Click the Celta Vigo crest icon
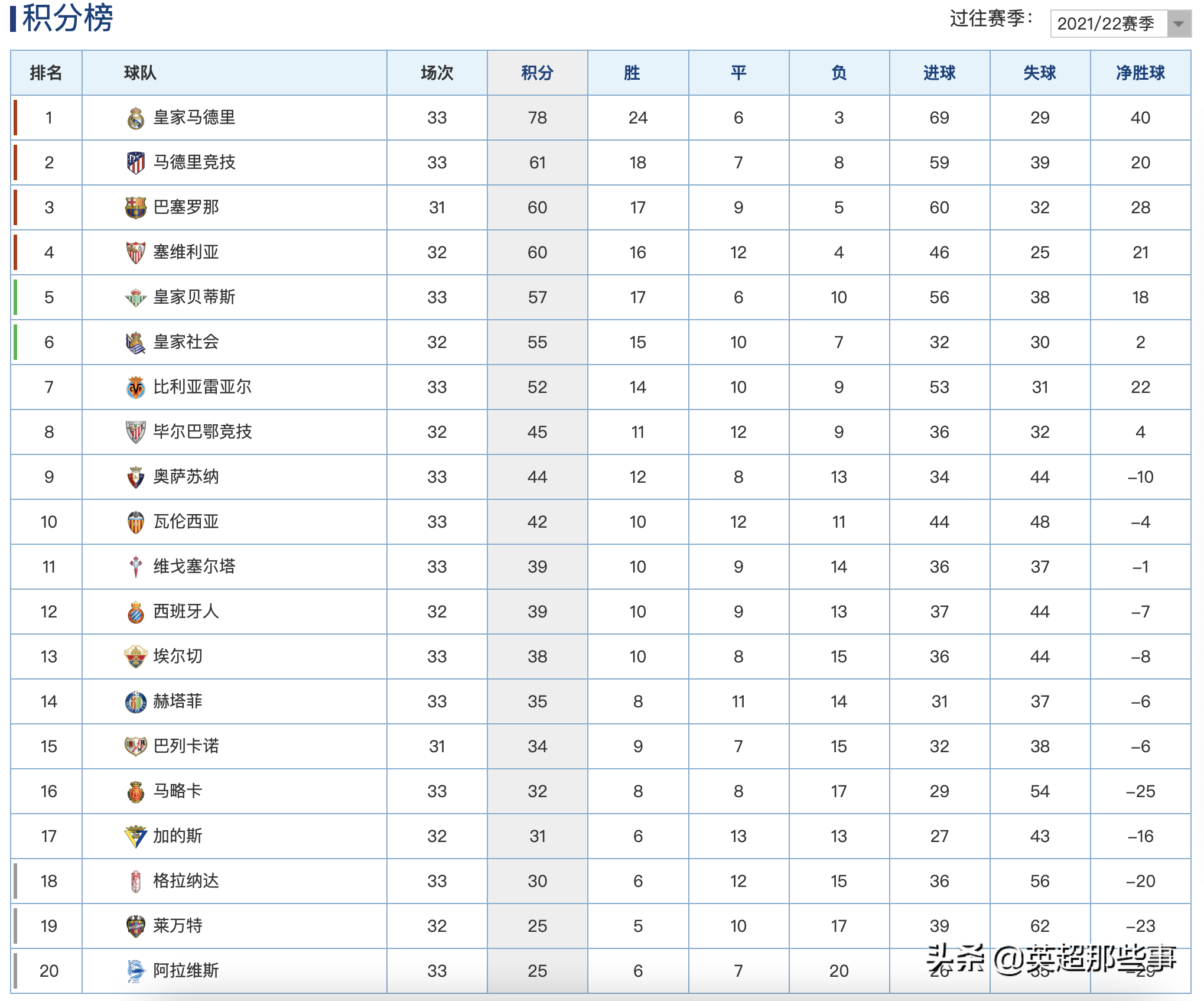The height and width of the screenshot is (1001, 1204). (136, 567)
